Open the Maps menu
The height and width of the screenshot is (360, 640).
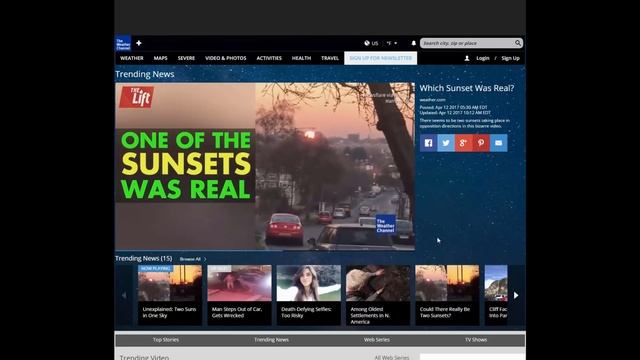pyautogui.click(x=160, y=58)
